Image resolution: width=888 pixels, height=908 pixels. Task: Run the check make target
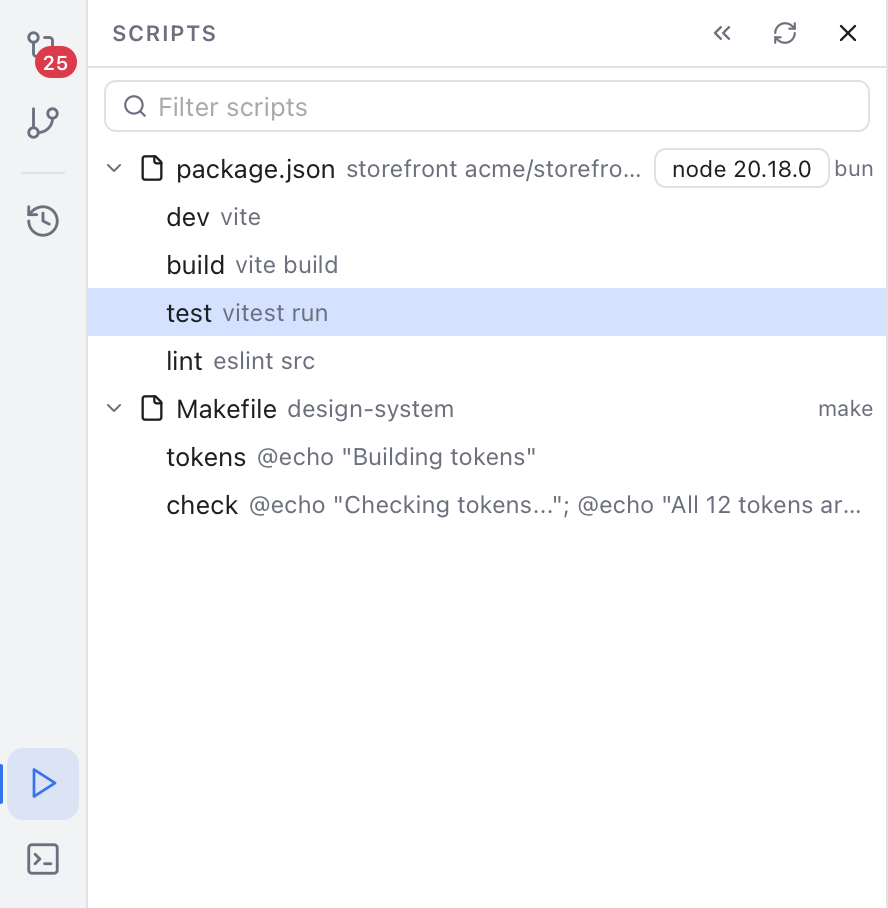pos(487,505)
